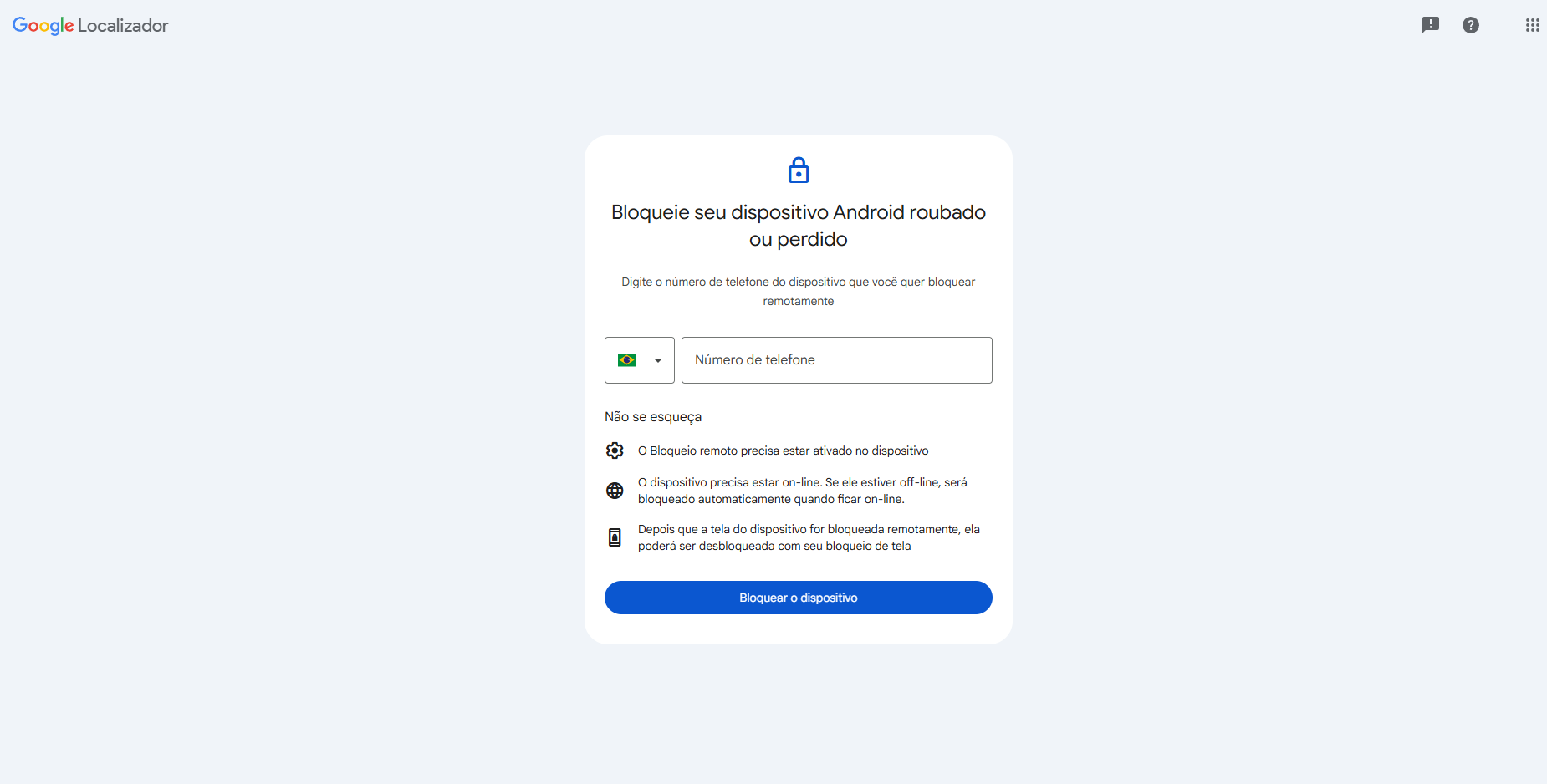
Task: Click the card title about blocking Android device
Action: click(x=799, y=226)
